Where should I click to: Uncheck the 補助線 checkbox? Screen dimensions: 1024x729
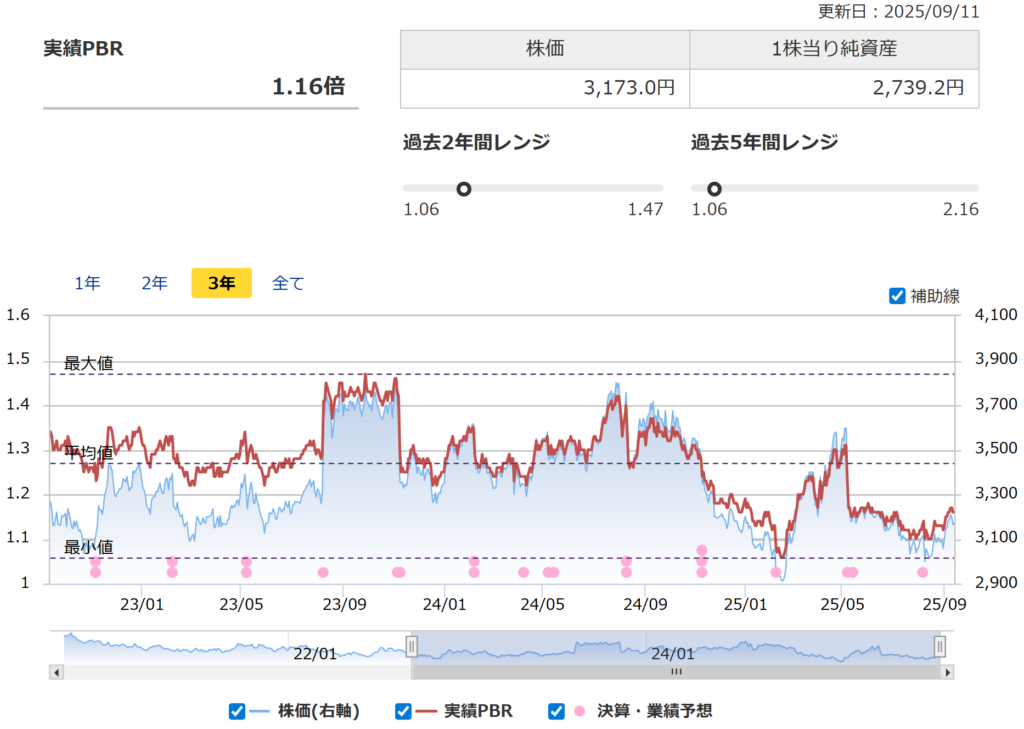click(x=897, y=296)
